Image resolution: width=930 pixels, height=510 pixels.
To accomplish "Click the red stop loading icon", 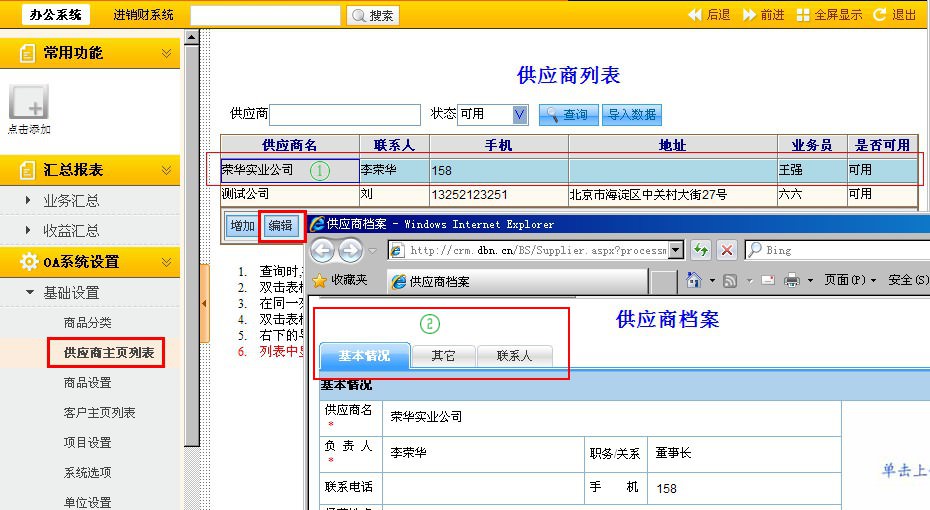I will [x=727, y=250].
